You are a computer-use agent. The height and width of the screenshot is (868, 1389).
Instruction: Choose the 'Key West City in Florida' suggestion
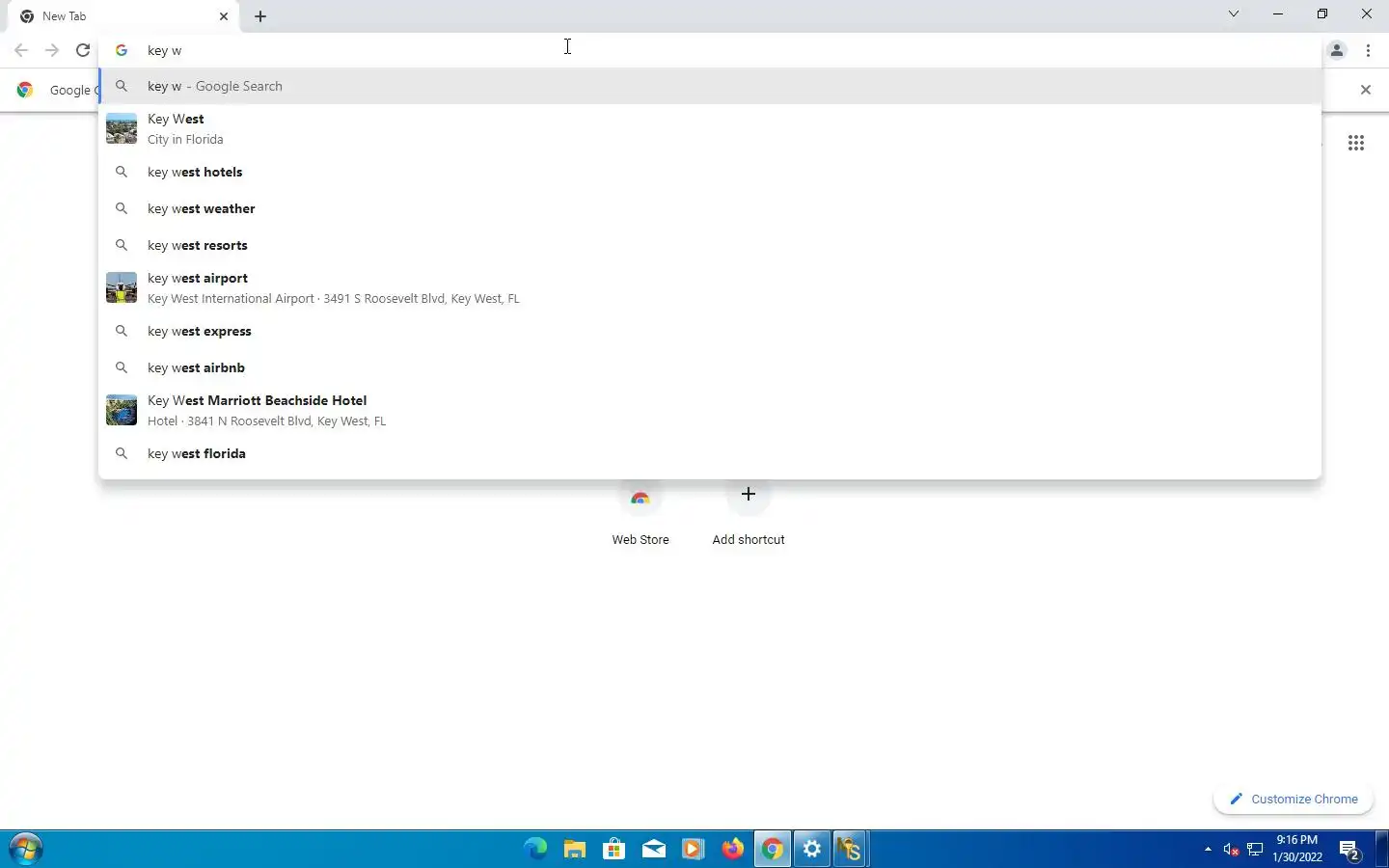[710, 128]
